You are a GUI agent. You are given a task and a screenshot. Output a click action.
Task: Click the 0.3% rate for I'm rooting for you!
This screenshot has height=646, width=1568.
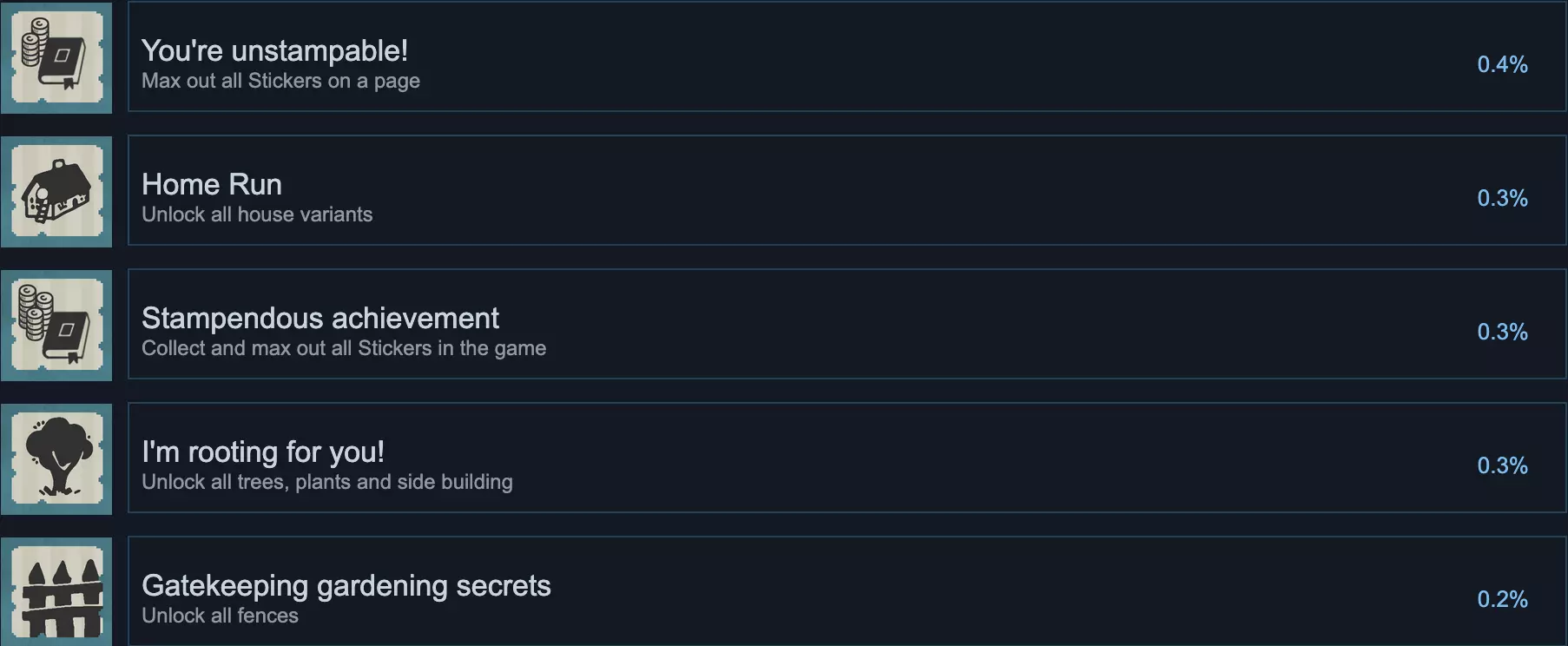1502,465
